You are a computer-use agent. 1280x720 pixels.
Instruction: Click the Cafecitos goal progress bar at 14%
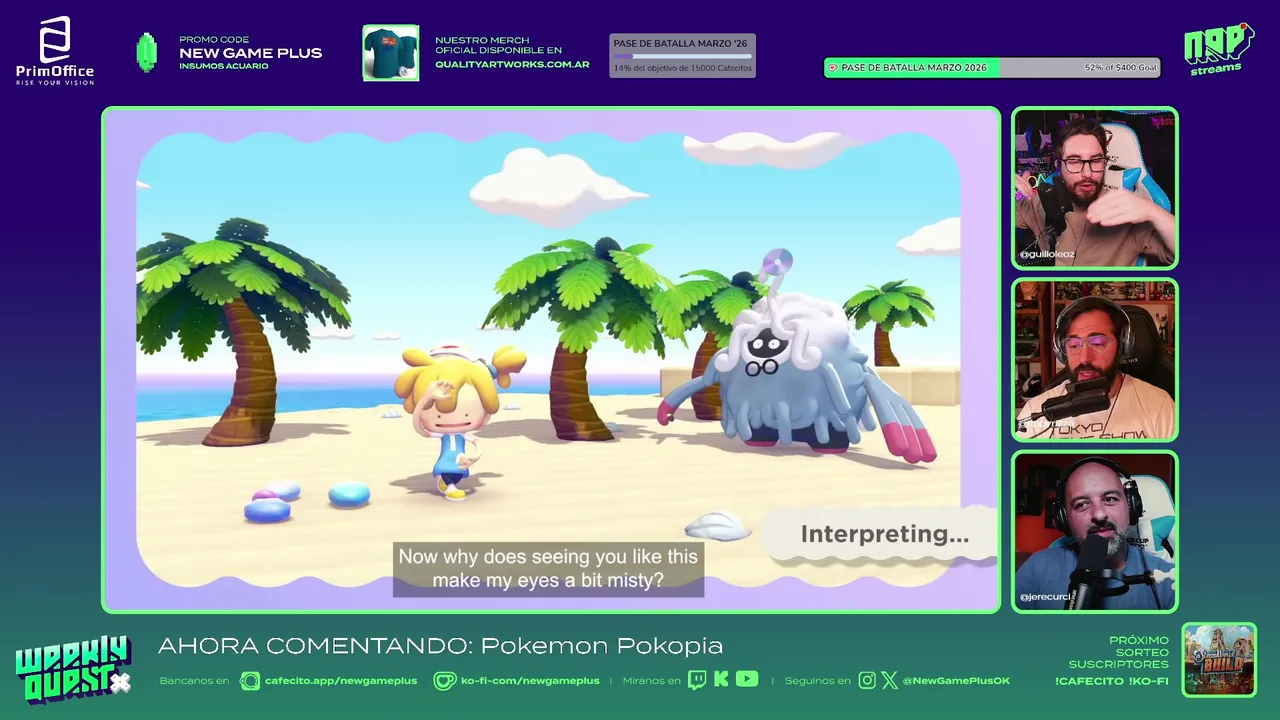[682, 57]
